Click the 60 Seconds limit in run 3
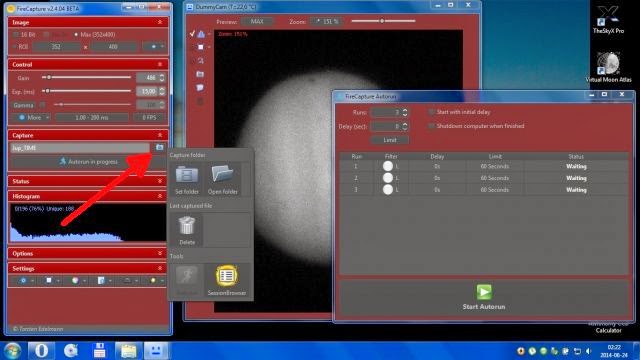Image resolution: width=640 pixels, height=360 pixels. coord(495,190)
